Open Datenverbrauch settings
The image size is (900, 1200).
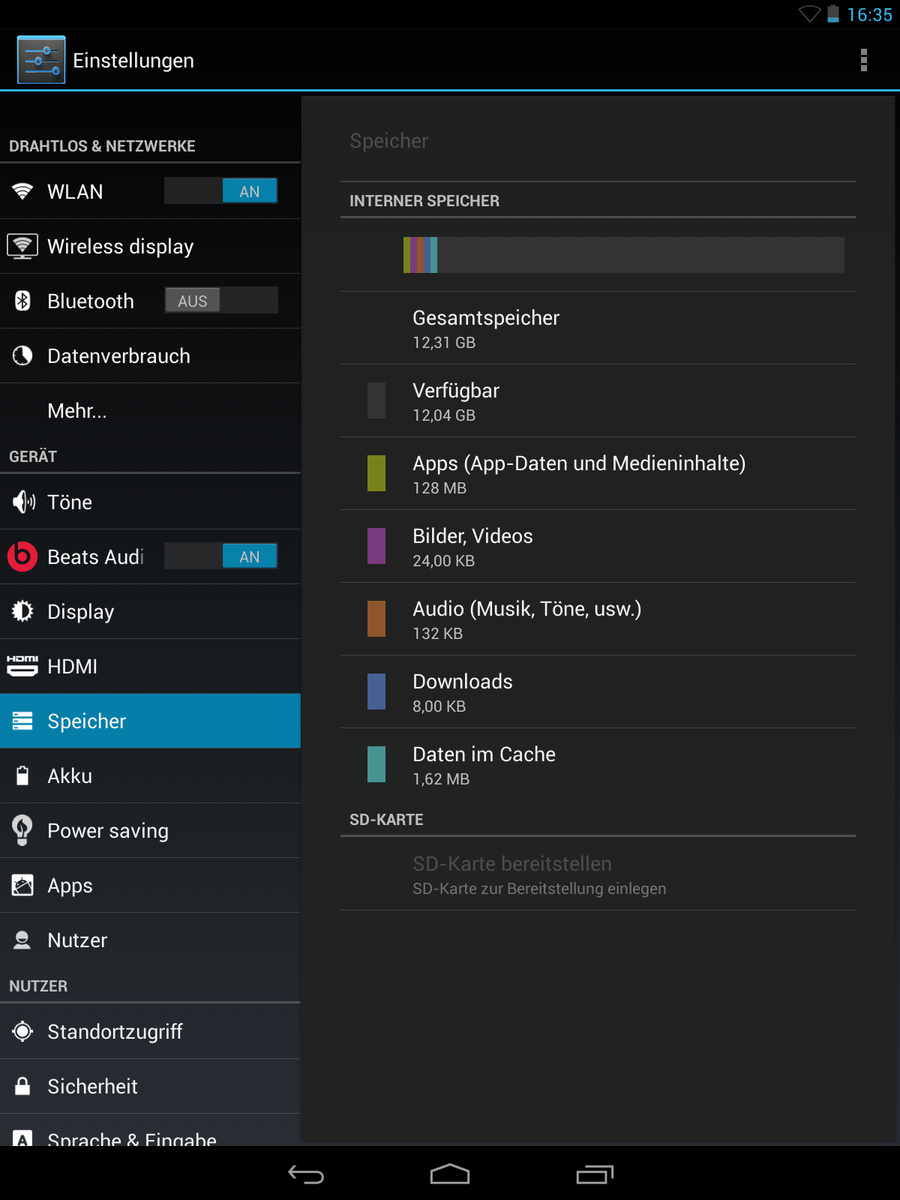(150, 356)
